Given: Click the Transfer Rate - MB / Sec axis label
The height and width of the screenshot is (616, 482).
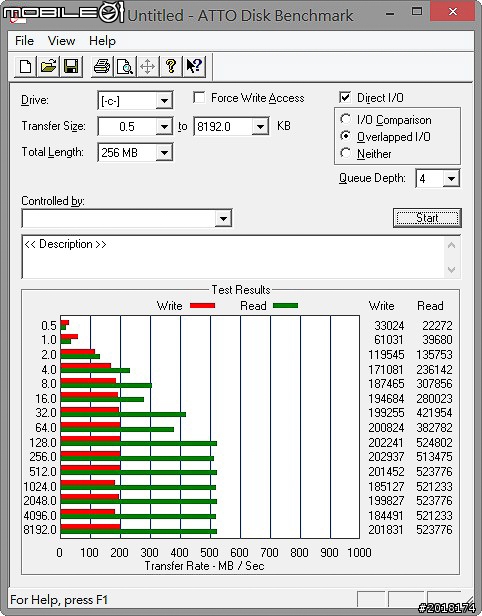Looking at the screenshot, I should (x=204, y=566).
